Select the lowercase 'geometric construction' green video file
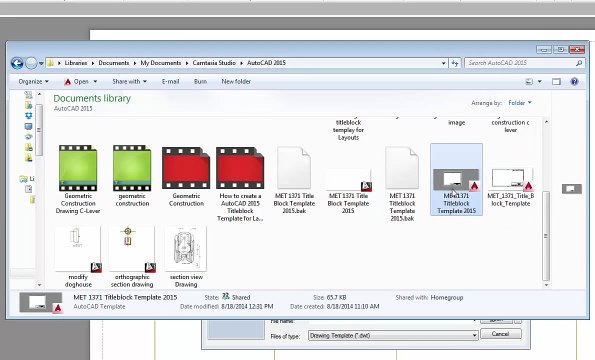595x360 pixels. pyautogui.click(x=132, y=176)
